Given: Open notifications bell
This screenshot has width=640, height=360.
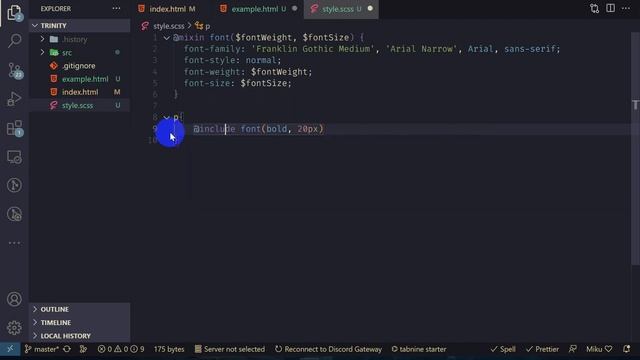Looking at the screenshot, I should [x=627, y=349].
